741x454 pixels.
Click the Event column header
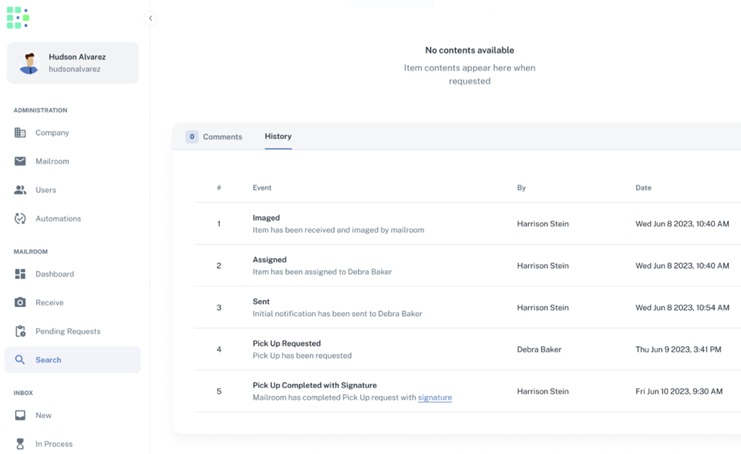(x=262, y=188)
